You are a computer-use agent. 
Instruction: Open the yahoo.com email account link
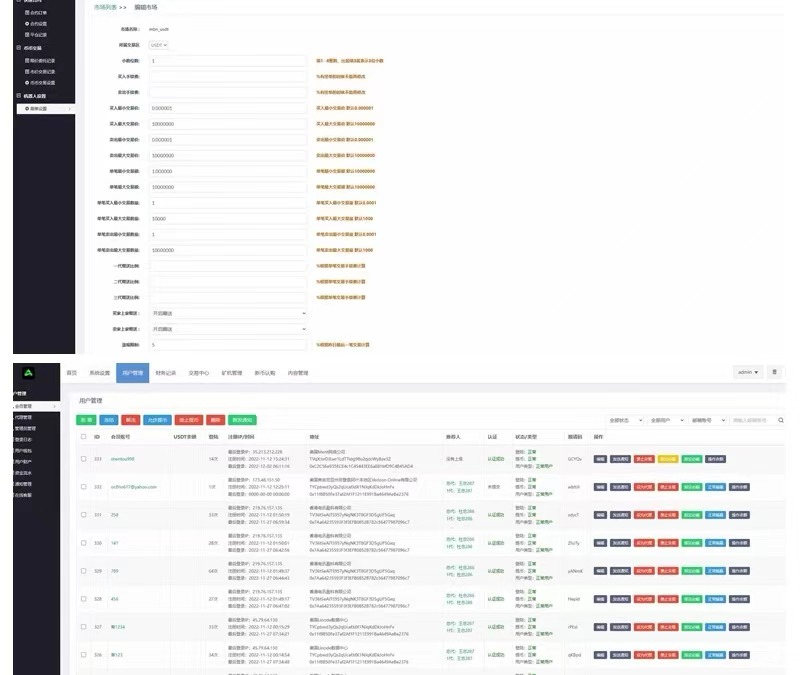(x=134, y=487)
